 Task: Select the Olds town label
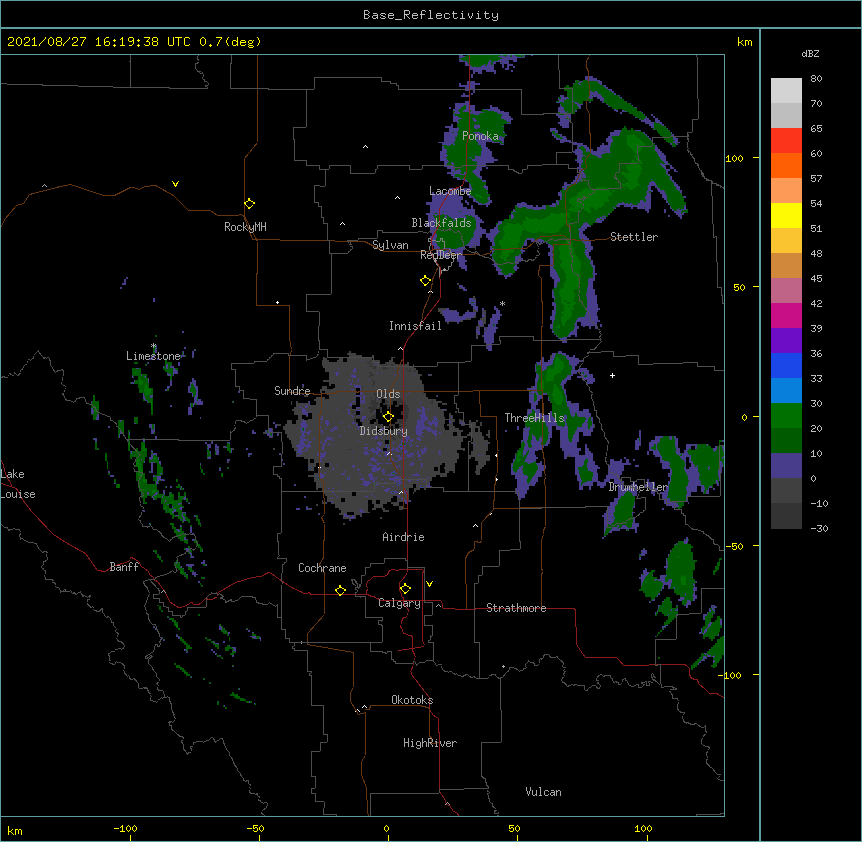coord(388,394)
